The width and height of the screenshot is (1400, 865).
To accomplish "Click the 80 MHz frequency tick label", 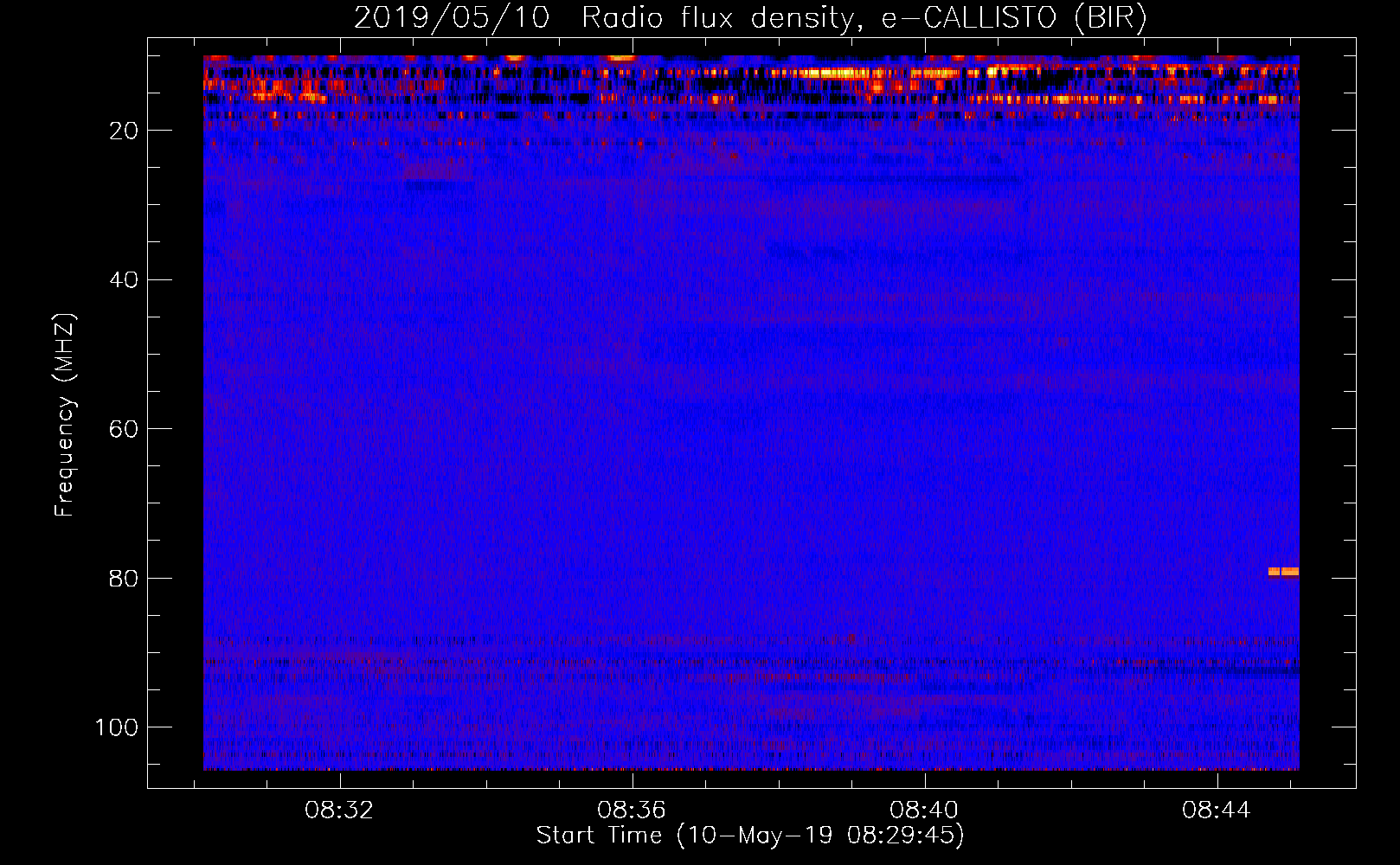I will coord(125,578).
